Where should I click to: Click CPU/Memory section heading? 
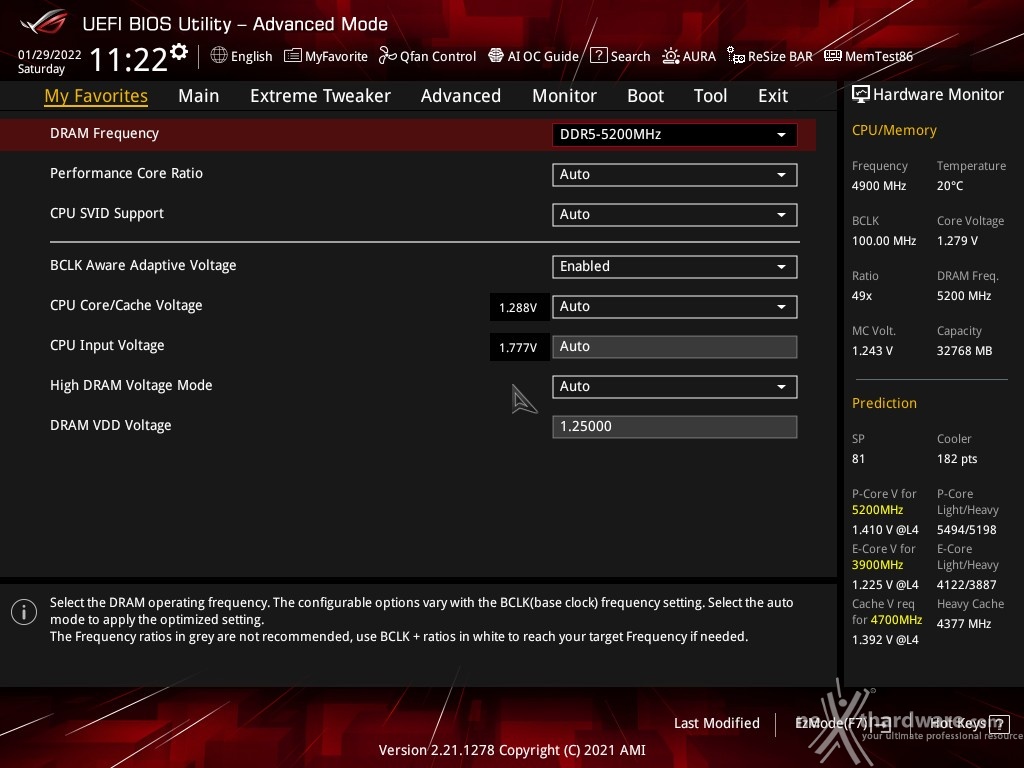pyautogui.click(x=894, y=131)
